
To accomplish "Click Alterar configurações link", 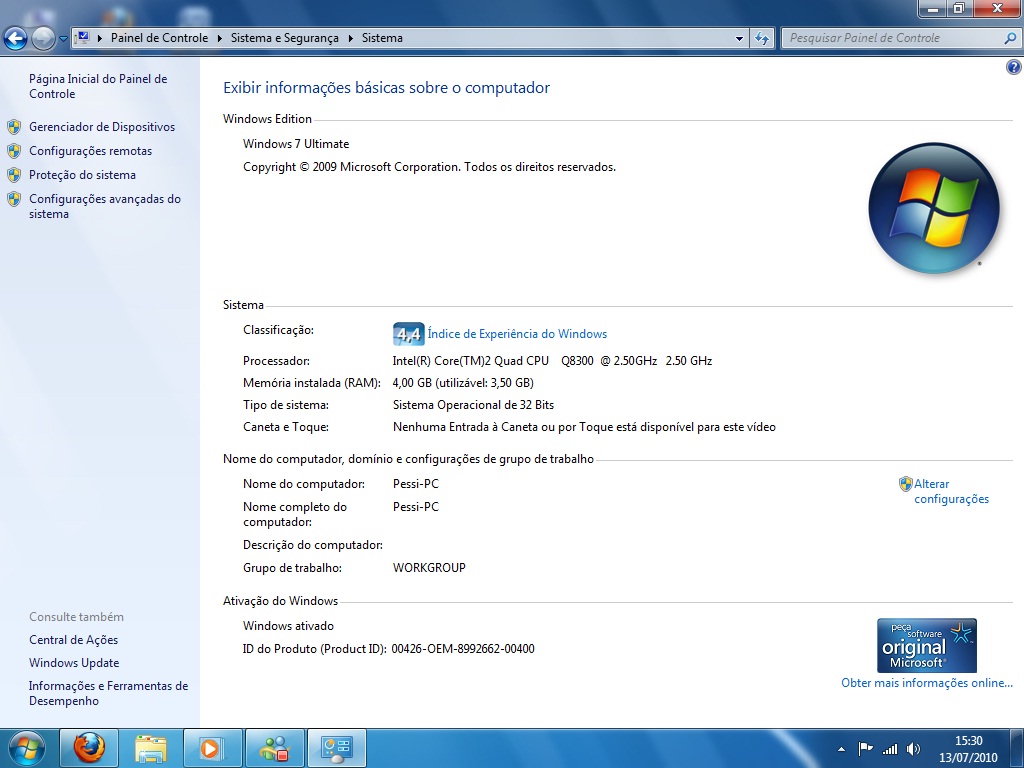I will (951, 491).
